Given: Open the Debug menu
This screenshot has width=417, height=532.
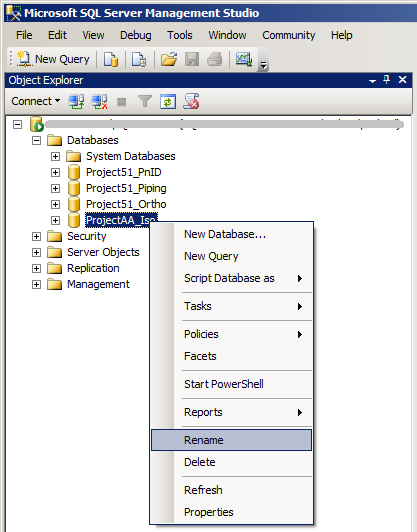Looking at the screenshot, I should coord(136,35).
